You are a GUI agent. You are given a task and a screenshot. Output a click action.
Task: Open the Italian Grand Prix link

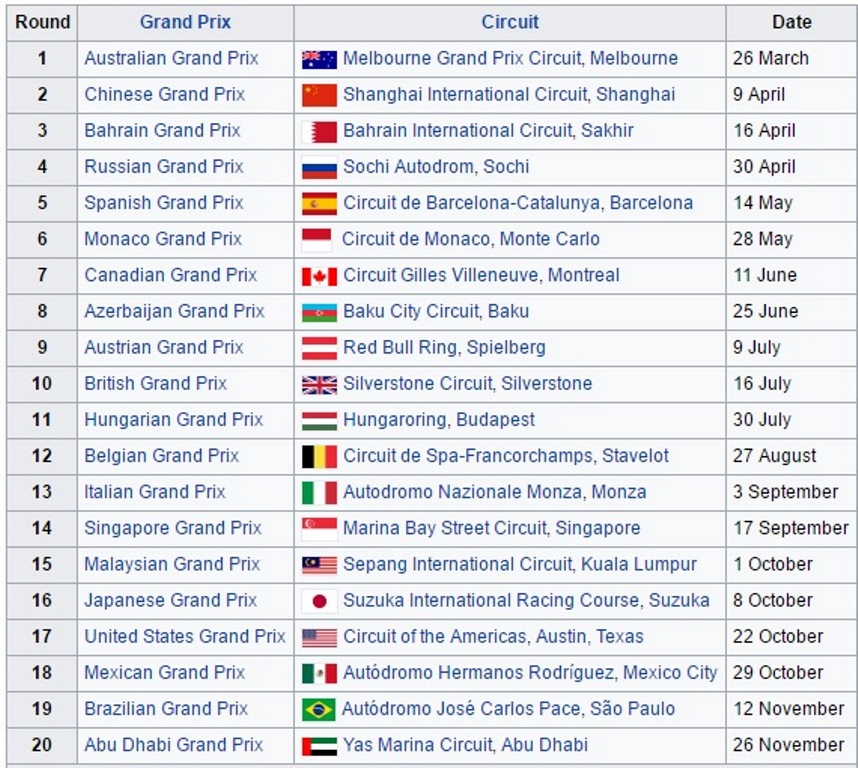coord(154,491)
